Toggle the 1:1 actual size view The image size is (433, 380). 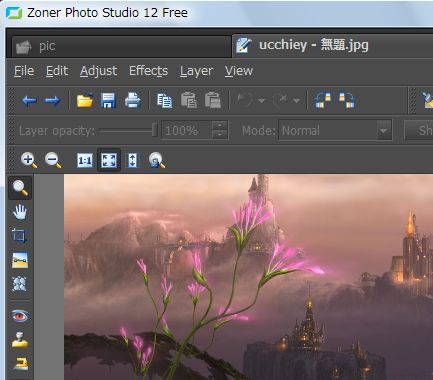[x=85, y=160]
